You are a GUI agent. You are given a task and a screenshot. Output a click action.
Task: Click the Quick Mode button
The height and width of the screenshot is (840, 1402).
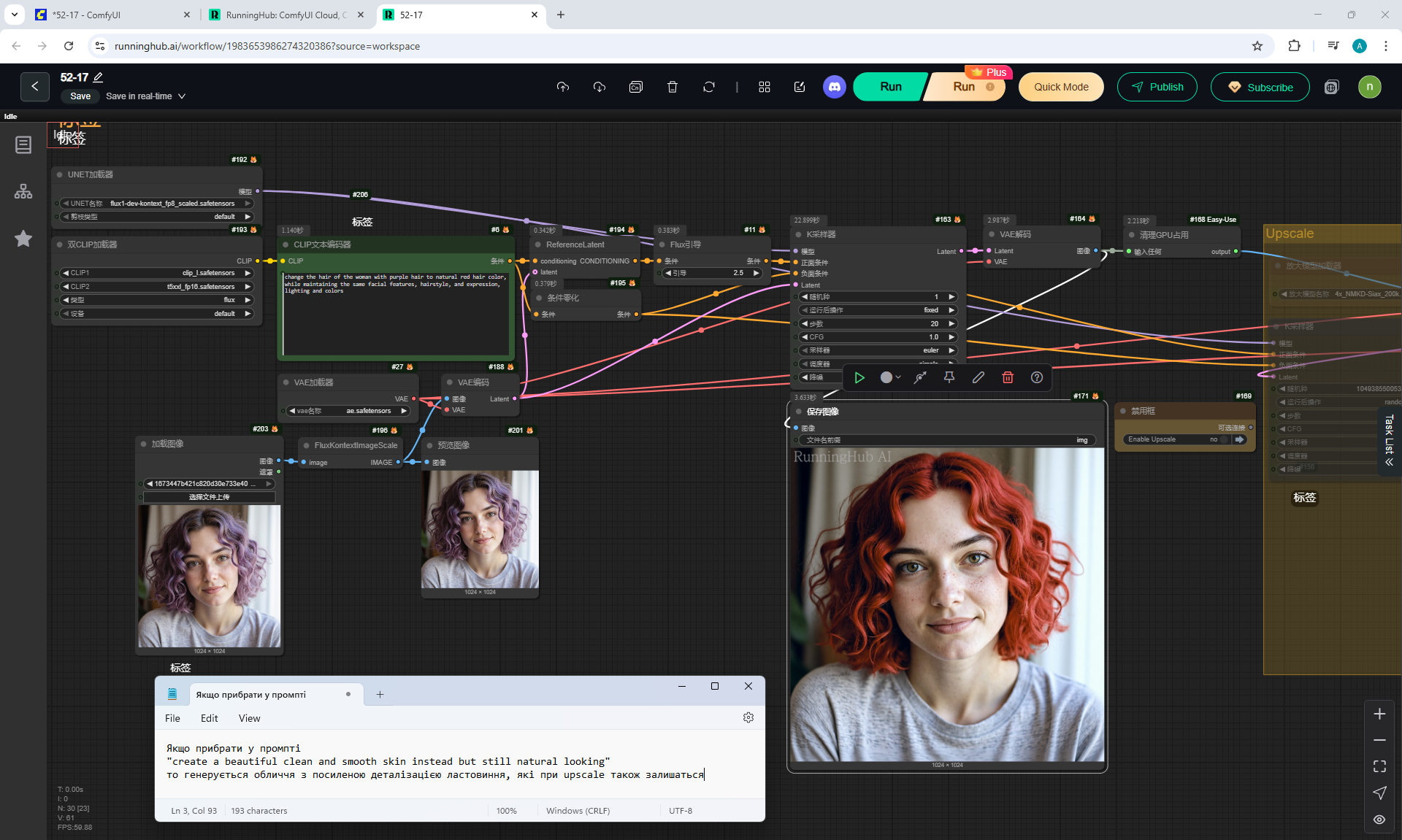click(x=1060, y=87)
